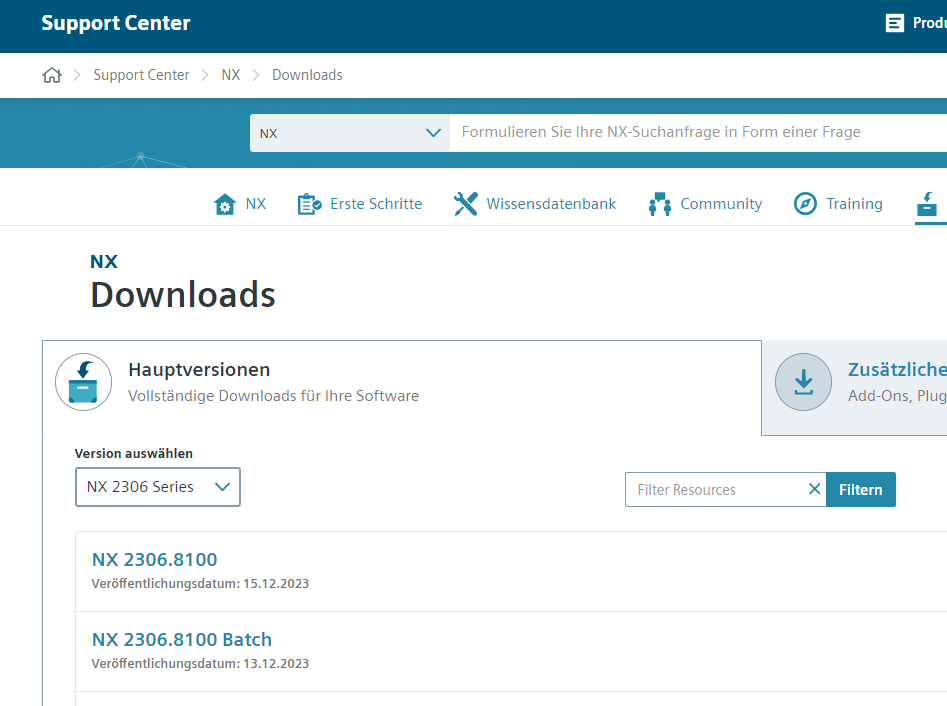Click into the Filter Resources field

click(x=716, y=490)
